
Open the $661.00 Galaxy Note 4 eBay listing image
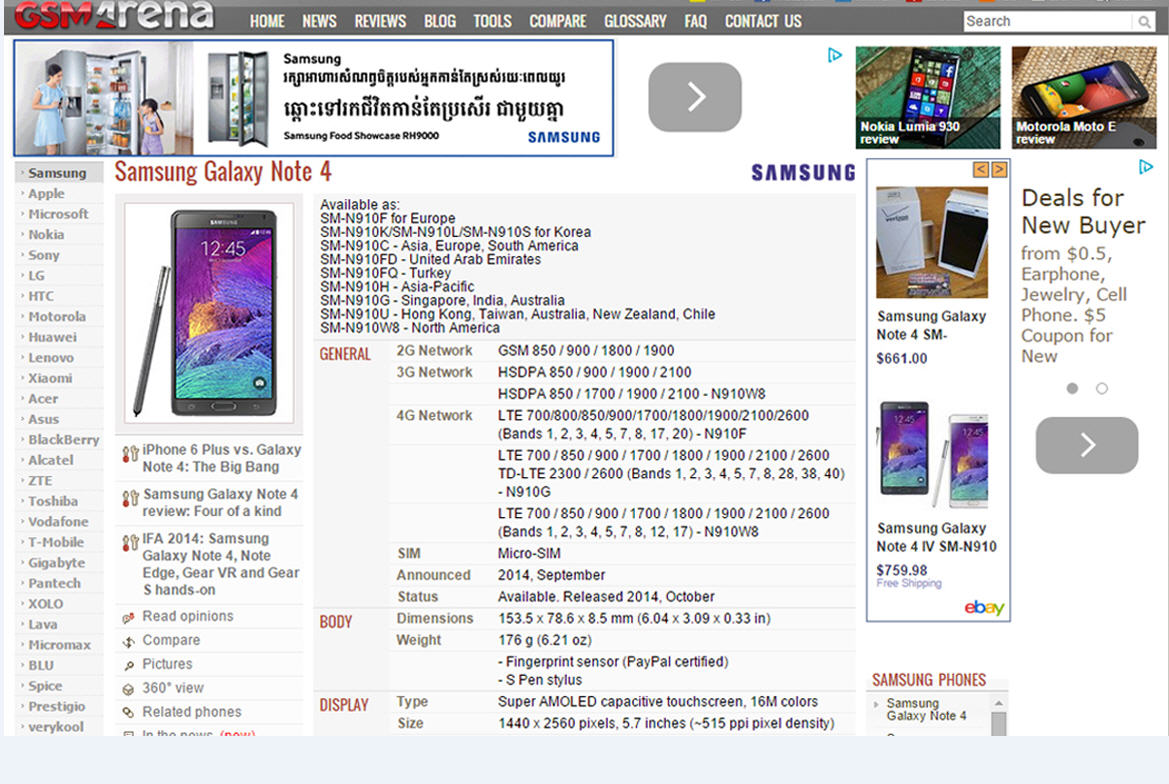tap(932, 242)
